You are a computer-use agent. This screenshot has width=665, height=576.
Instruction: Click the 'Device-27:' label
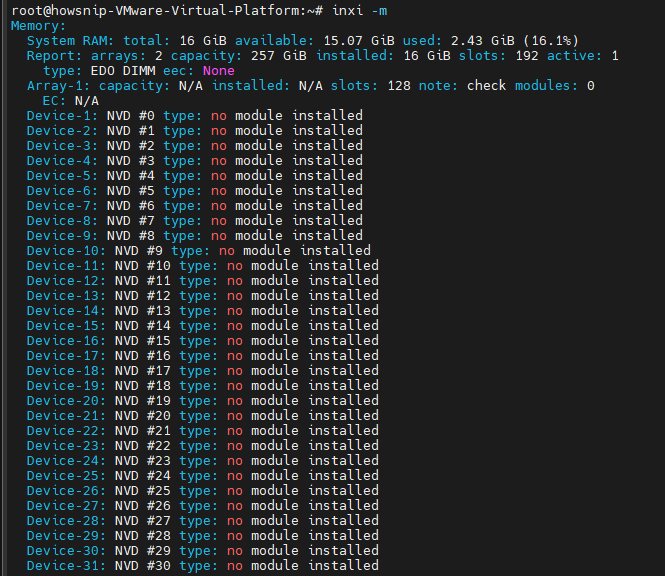67,506
